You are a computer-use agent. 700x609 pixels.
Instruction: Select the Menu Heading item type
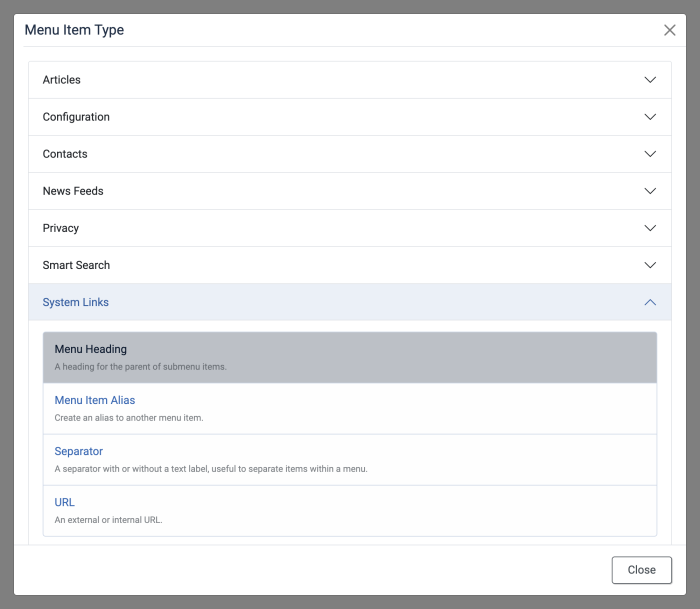point(91,350)
